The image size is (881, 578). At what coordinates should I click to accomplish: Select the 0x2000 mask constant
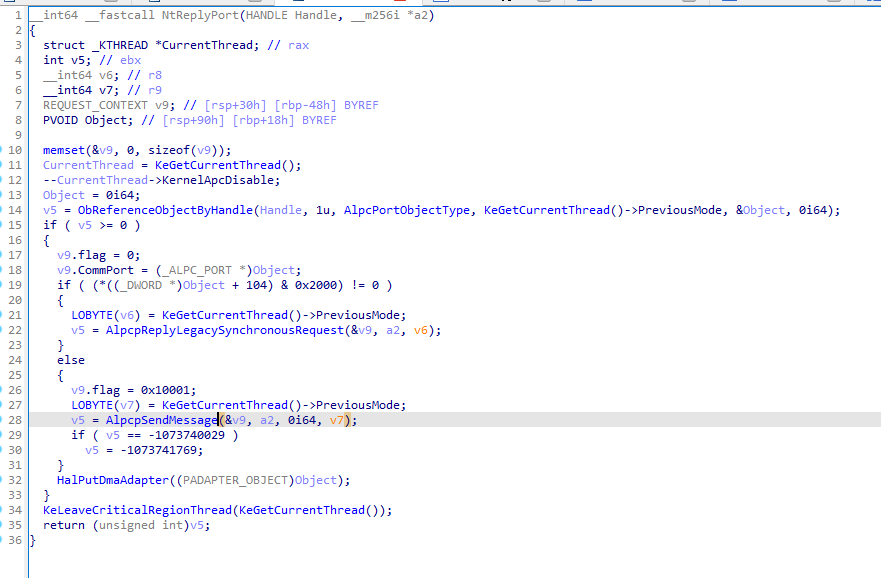(x=316, y=285)
